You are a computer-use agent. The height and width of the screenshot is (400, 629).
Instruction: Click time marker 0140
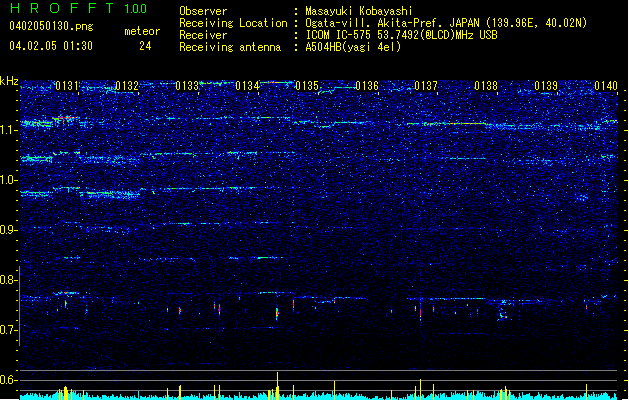(x=606, y=86)
